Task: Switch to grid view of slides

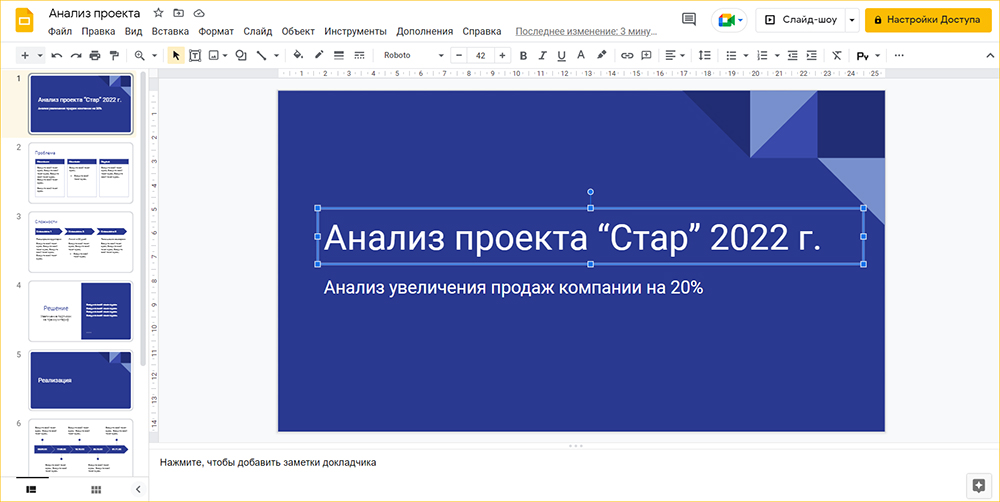Action: 96,489
